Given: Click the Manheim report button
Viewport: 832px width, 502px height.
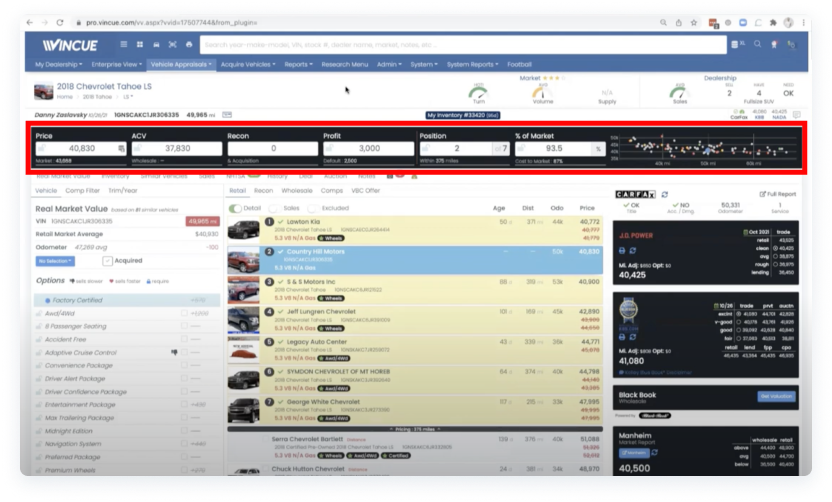Looking at the screenshot, I should pos(634,453).
